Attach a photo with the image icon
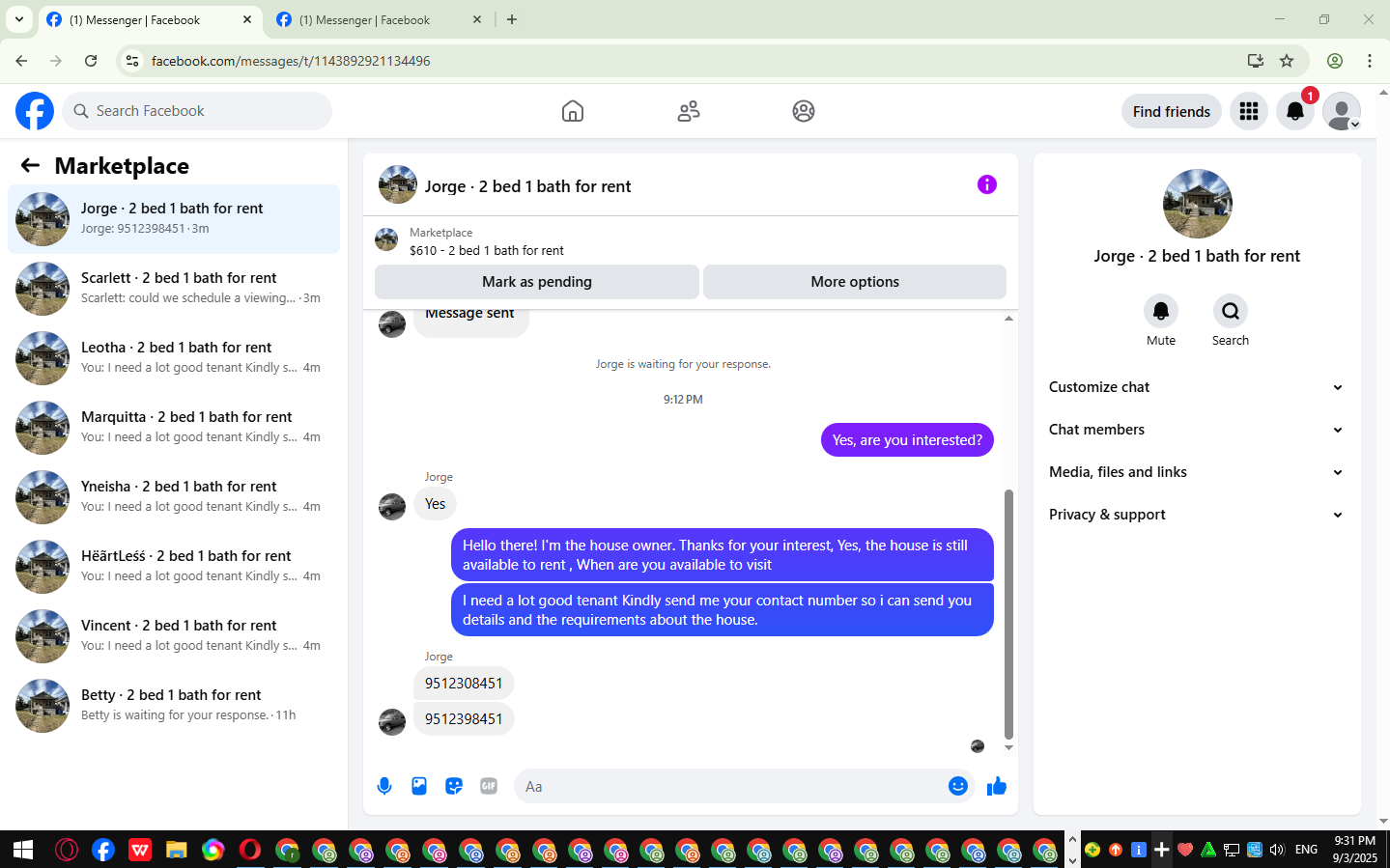1390x868 pixels. point(419,786)
